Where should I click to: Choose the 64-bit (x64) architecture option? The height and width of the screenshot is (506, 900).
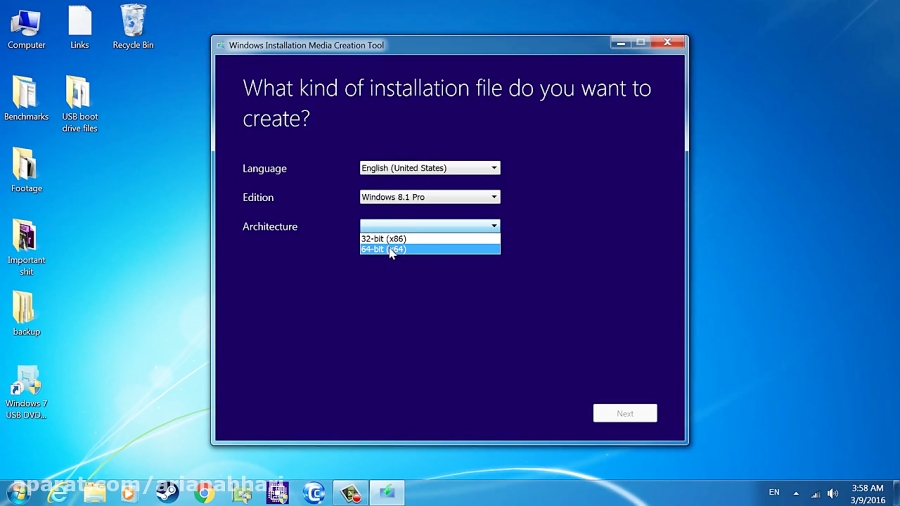[x=430, y=249]
